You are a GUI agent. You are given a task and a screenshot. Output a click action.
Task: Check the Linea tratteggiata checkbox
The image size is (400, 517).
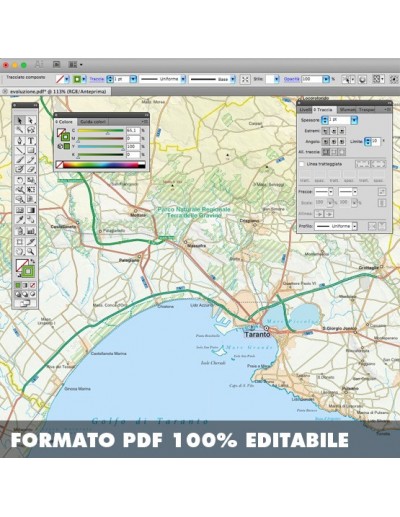pyautogui.click(x=302, y=164)
